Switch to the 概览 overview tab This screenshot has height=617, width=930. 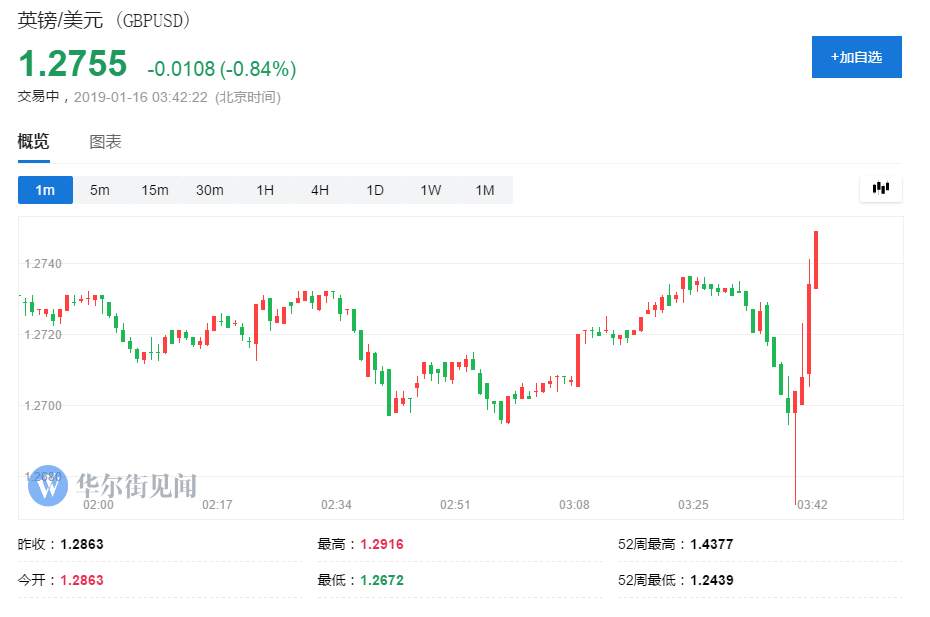click(33, 142)
